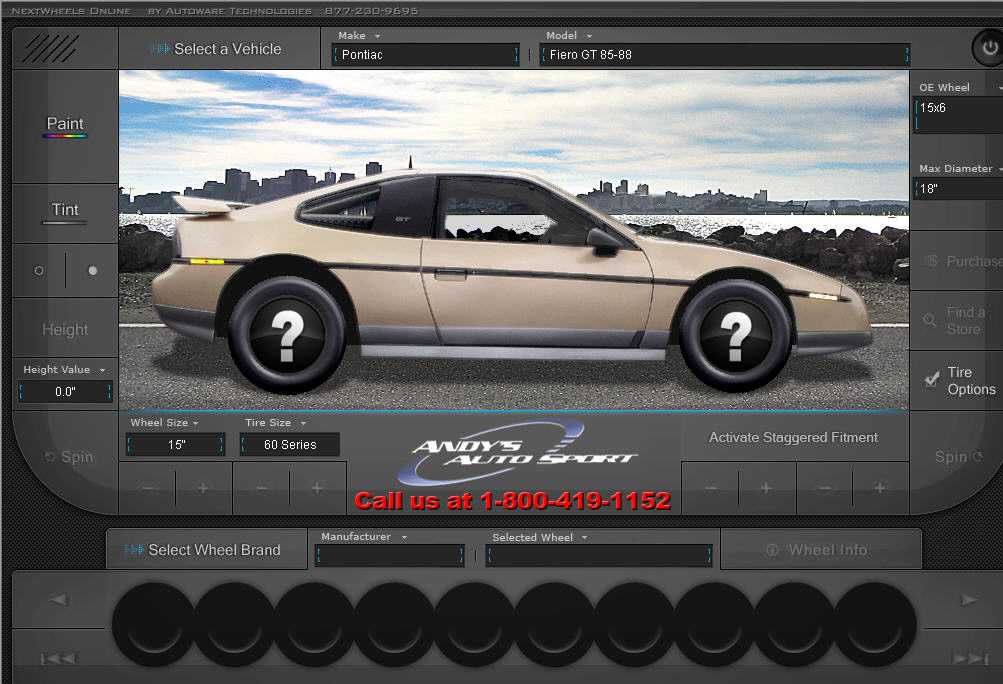This screenshot has width=1003, height=684.
Task: Select the filled circle radio option
Action: point(93,271)
